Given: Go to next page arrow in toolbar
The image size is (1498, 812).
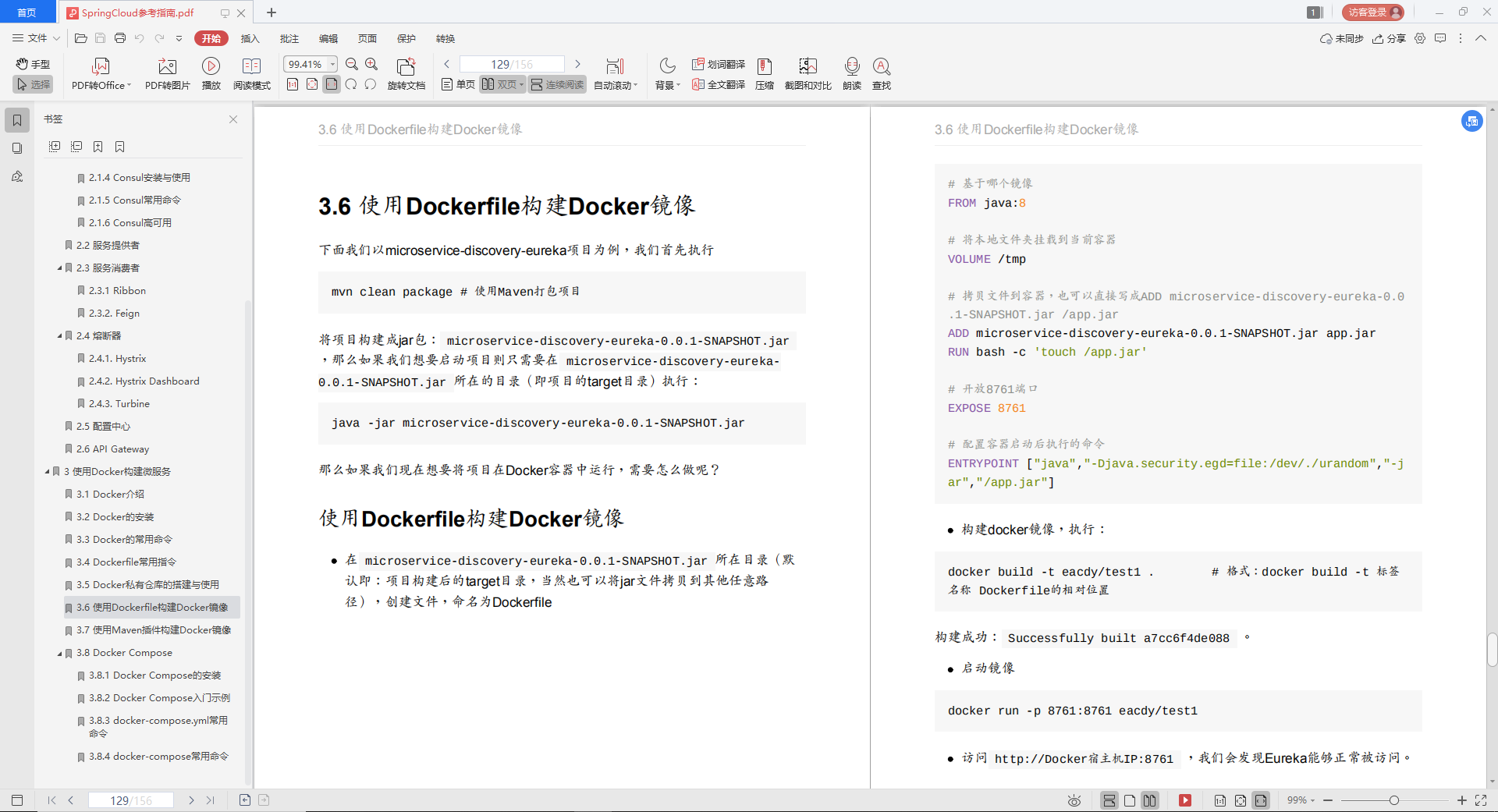Looking at the screenshot, I should [x=577, y=64].
